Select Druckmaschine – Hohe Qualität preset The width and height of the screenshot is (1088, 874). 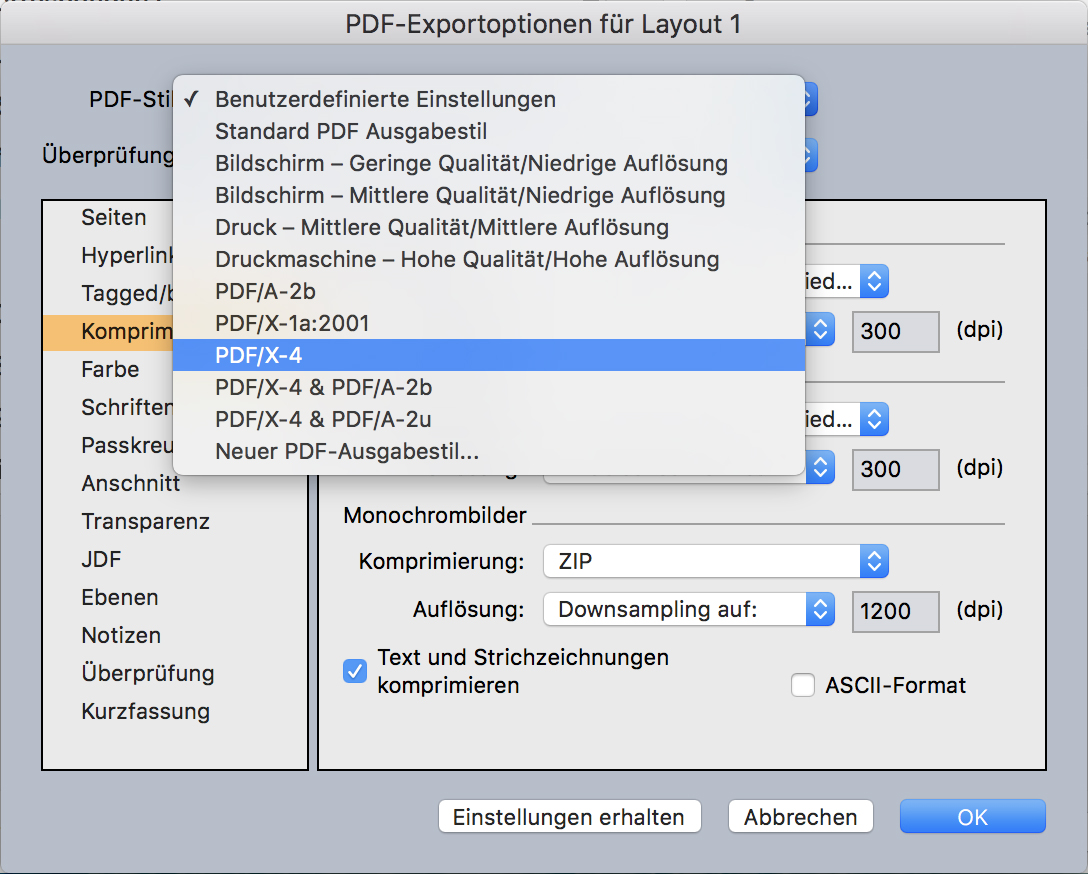point(488,259)
